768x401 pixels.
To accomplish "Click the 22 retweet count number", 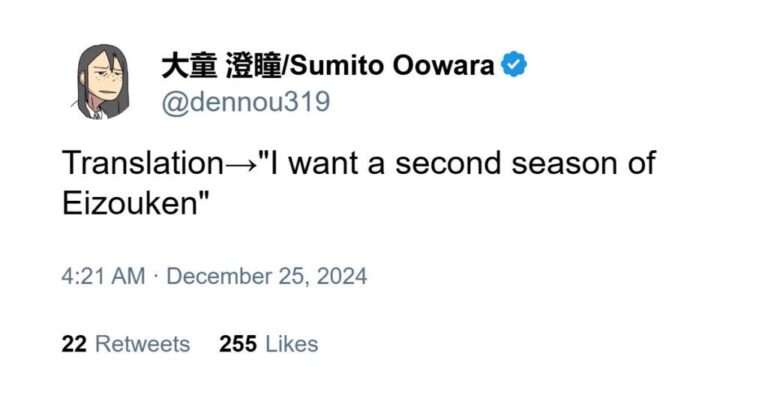I will (74, 344).
